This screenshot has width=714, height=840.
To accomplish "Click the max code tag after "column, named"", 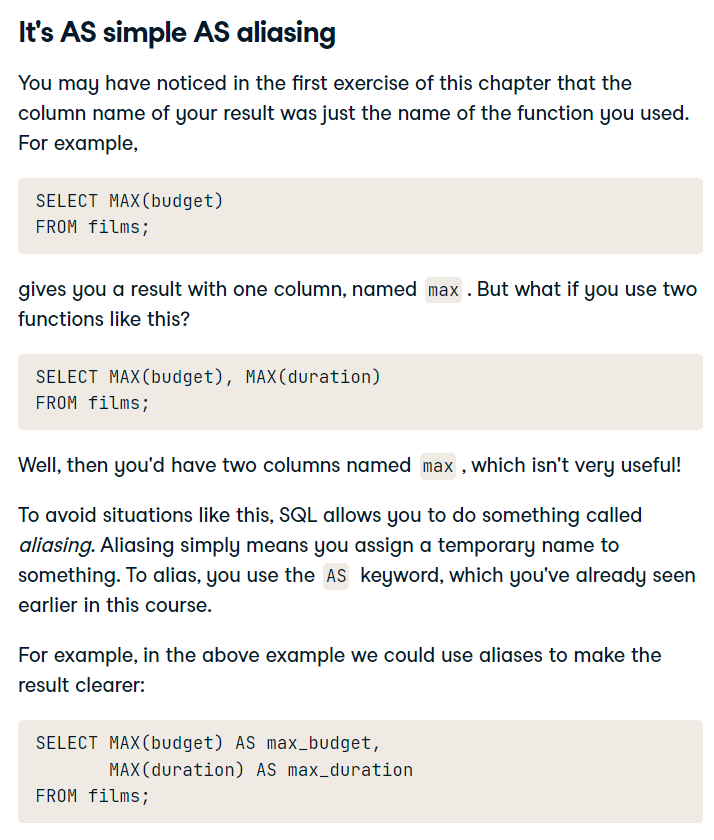I will pos(443,290).
